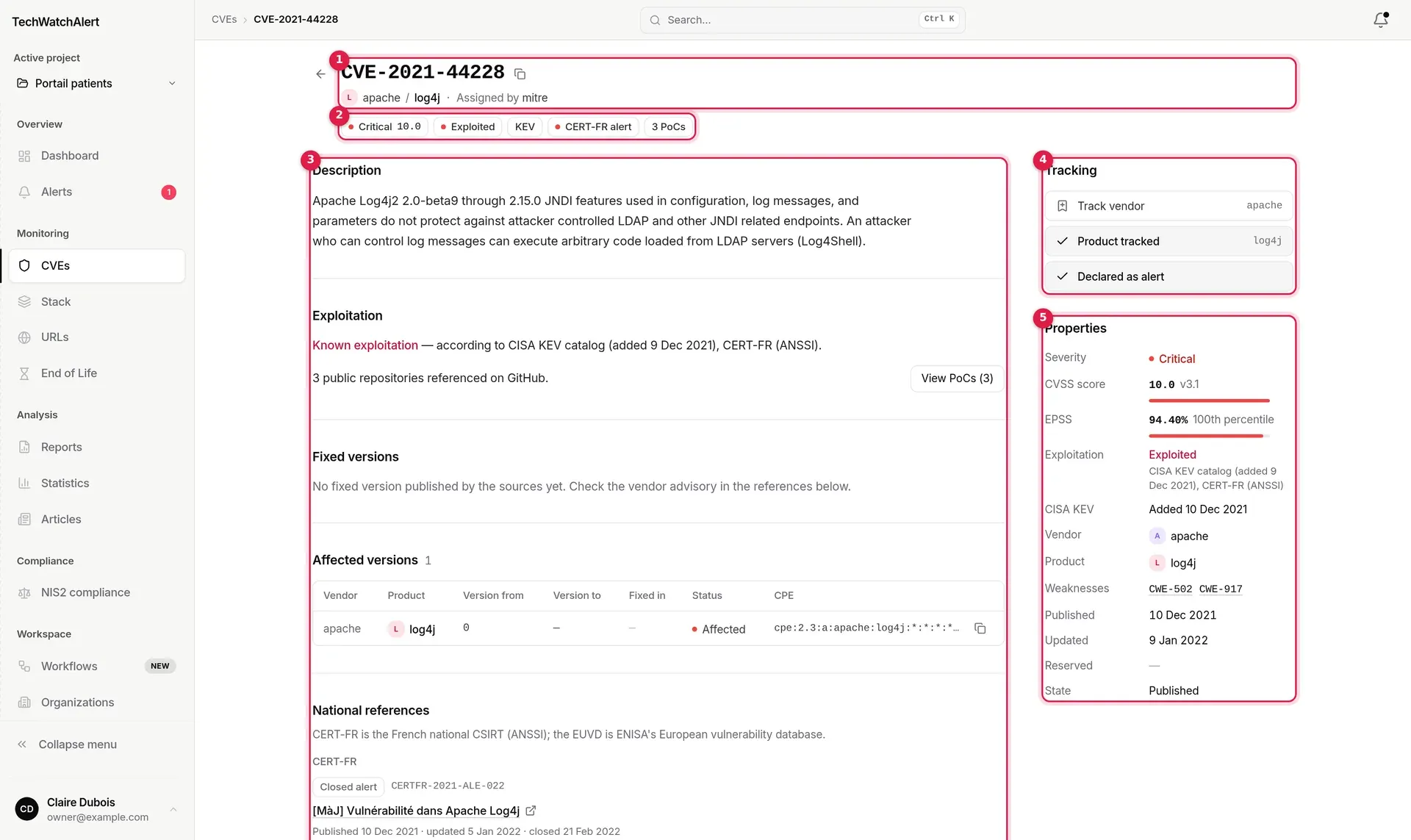Click the notifications bell icon
The height and width of the screenshot is (840, 1411).
click(1380, 20)
